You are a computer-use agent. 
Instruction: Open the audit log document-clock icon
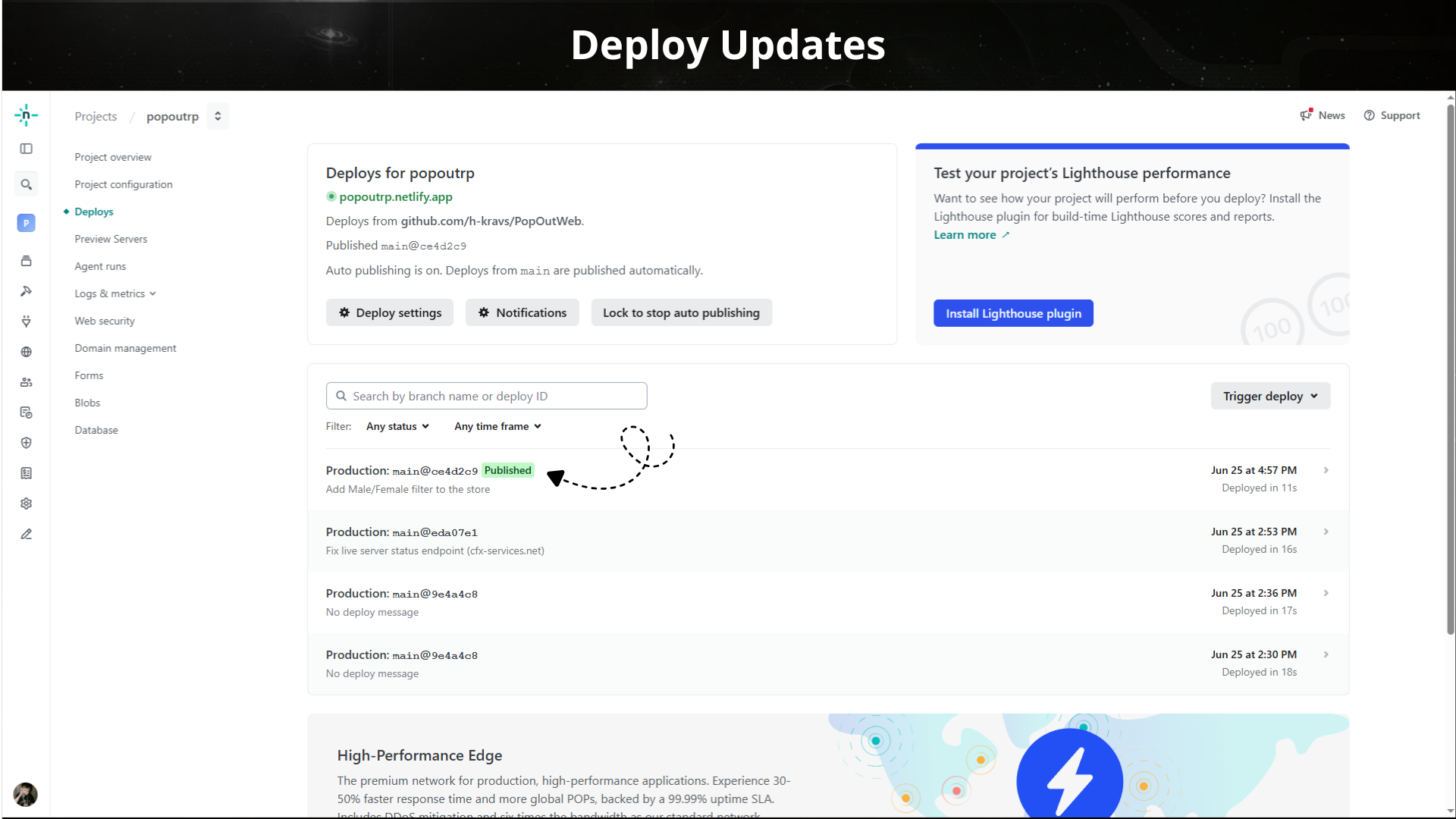[x=26, y=413]
